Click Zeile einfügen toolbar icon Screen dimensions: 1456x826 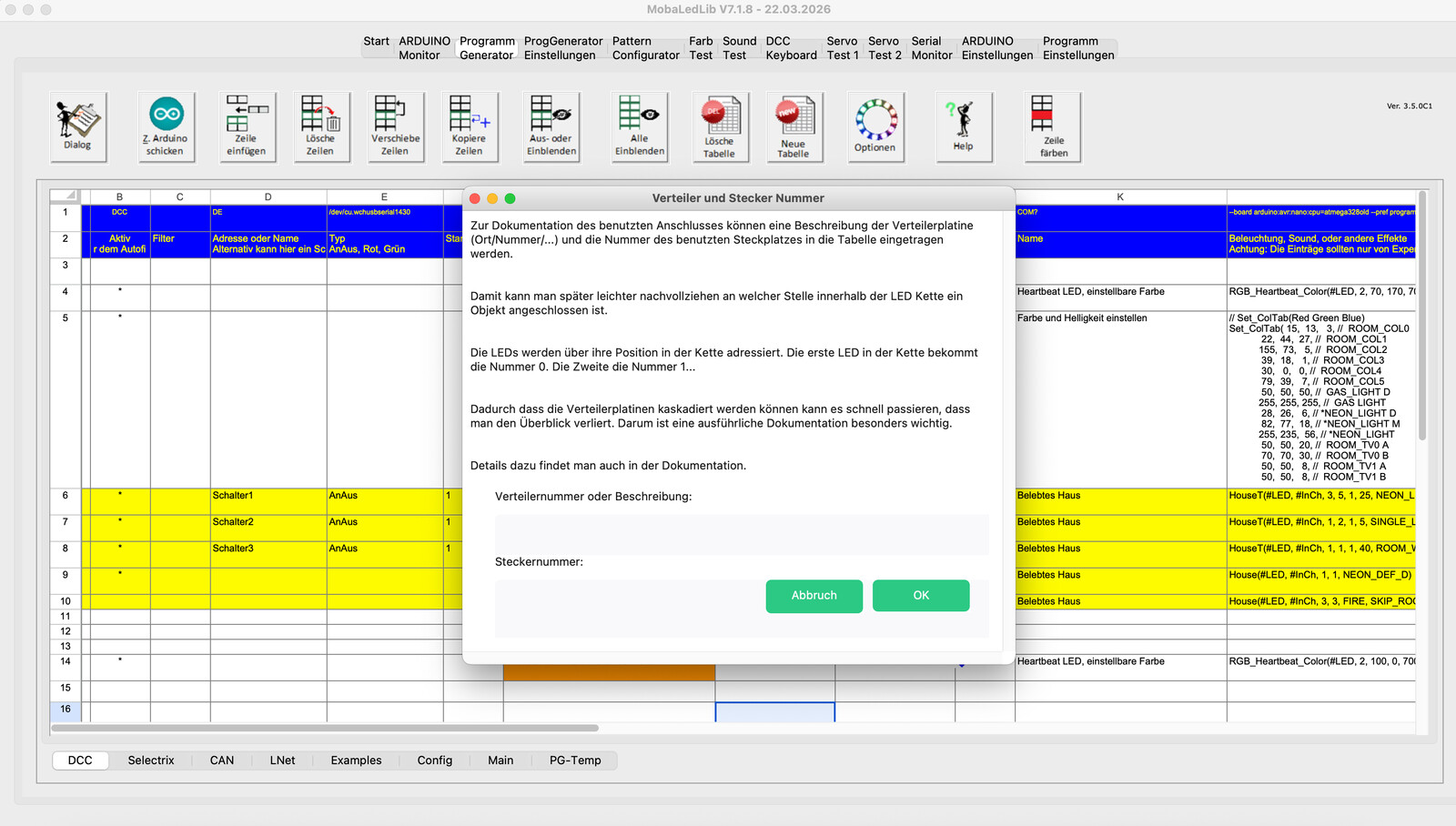[247, 126]
